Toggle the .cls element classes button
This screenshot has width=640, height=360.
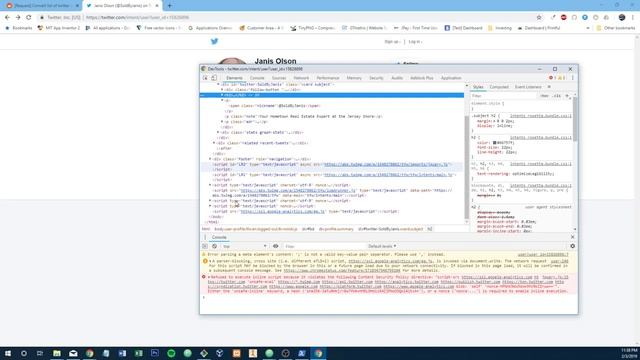(x=557, y=96)
